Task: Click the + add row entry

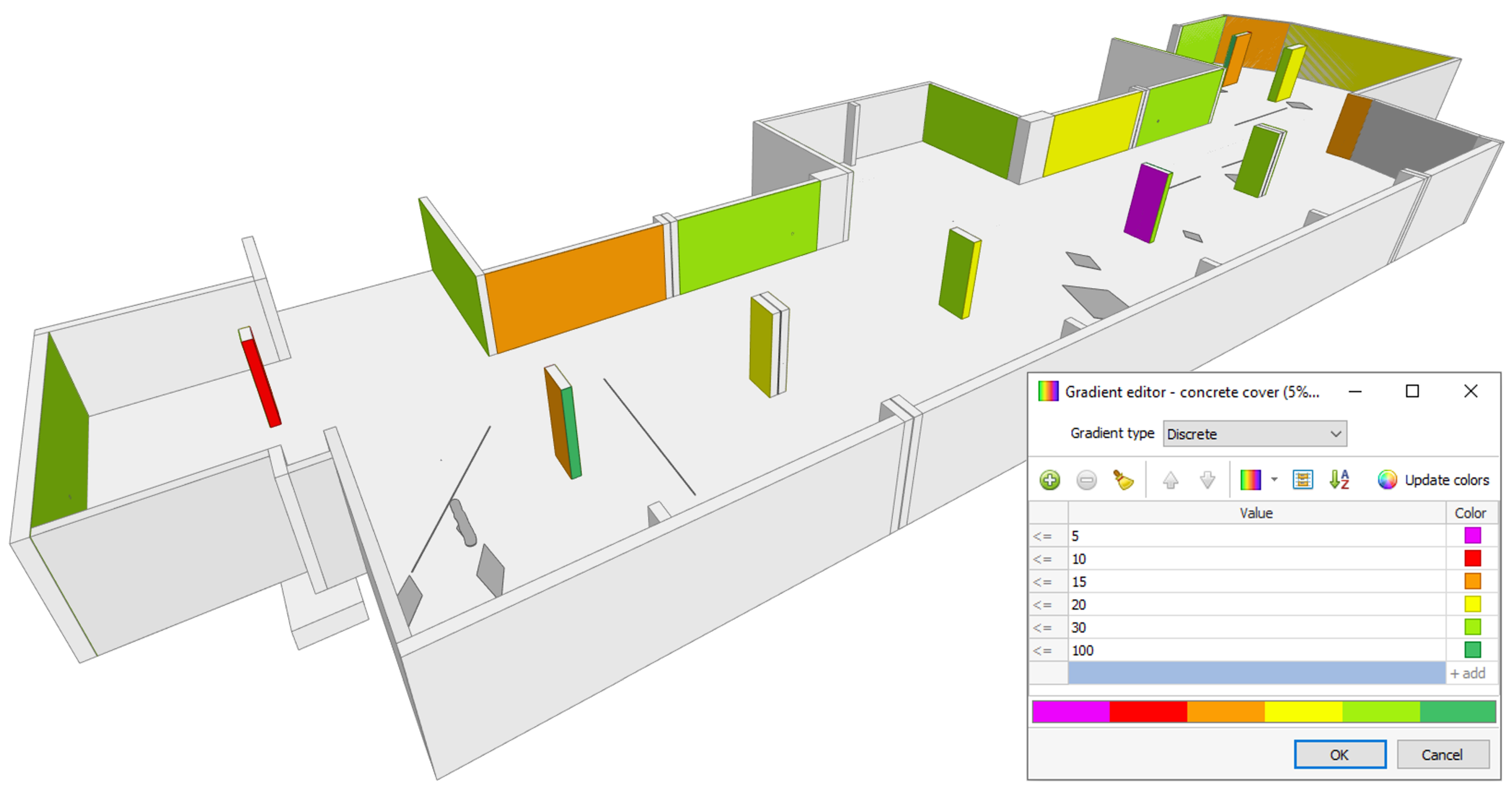Action: [x=1468, y=673]
